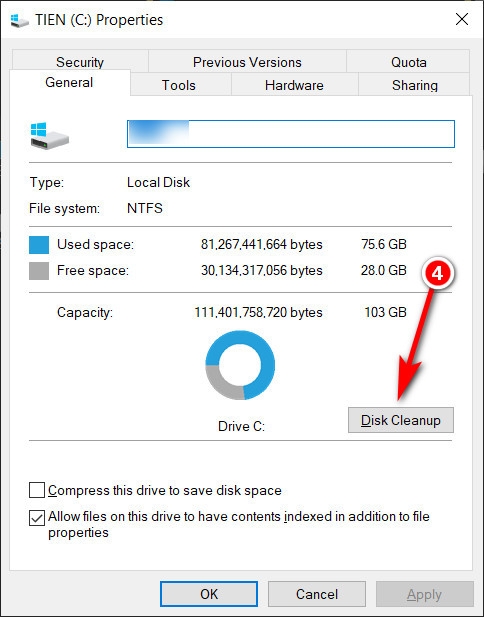
Task: Click the Cancel button
Action: click(317, 594)
